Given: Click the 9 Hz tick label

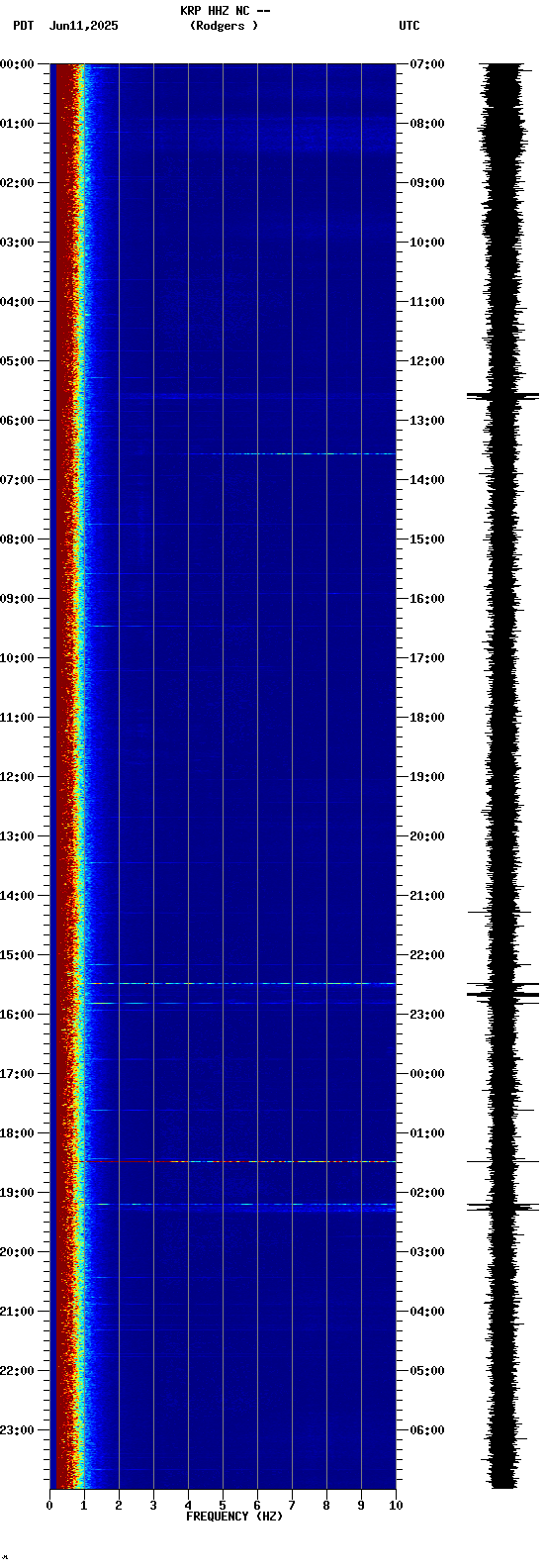Looking at the screenshot, I should click(x=361, y=1506).
